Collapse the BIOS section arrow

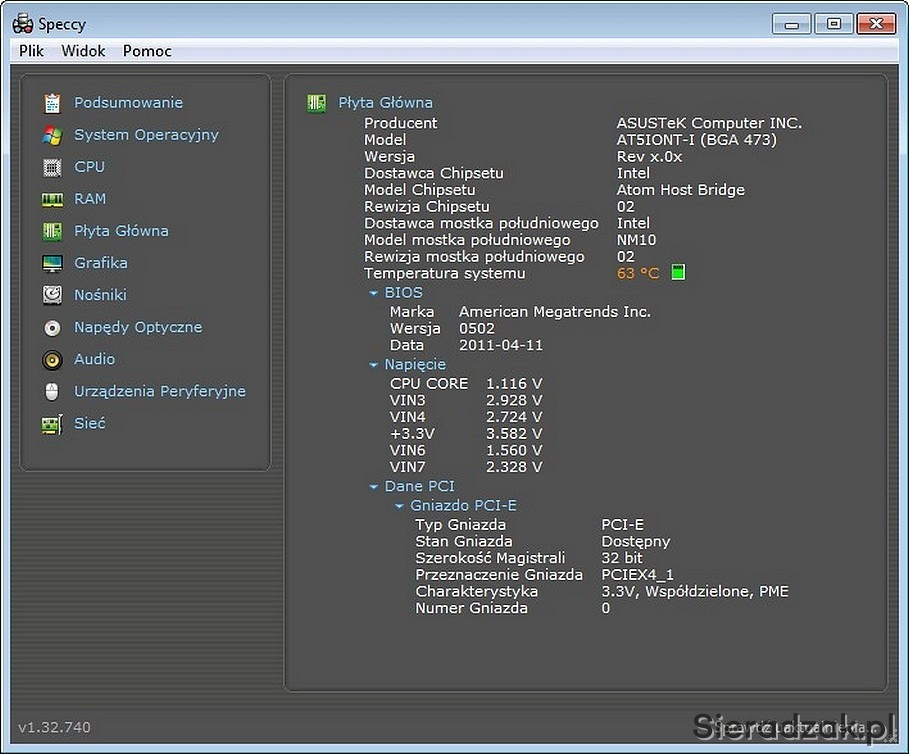pos(374,293)
